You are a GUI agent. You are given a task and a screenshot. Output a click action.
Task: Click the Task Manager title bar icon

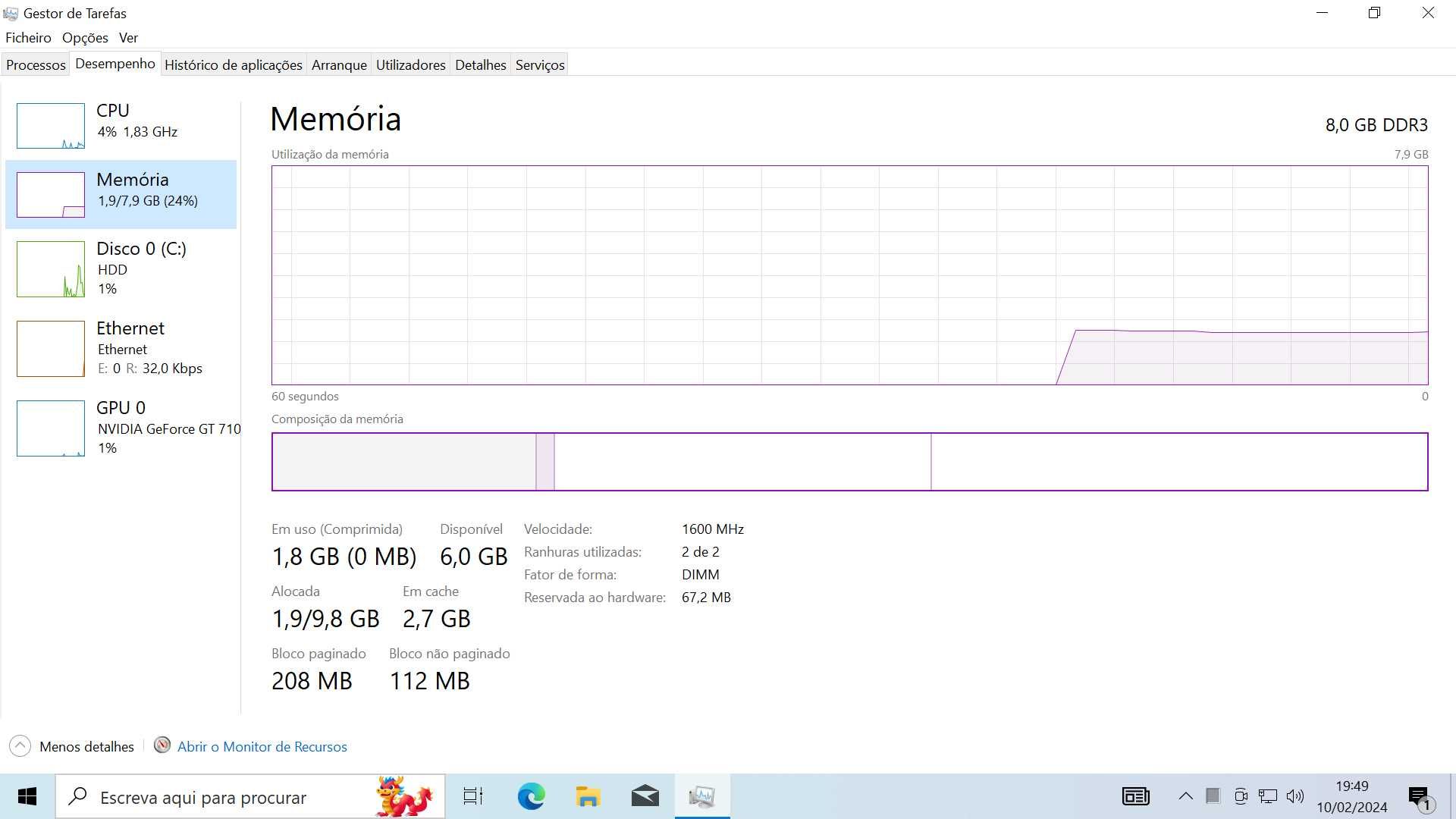(11, 13)
